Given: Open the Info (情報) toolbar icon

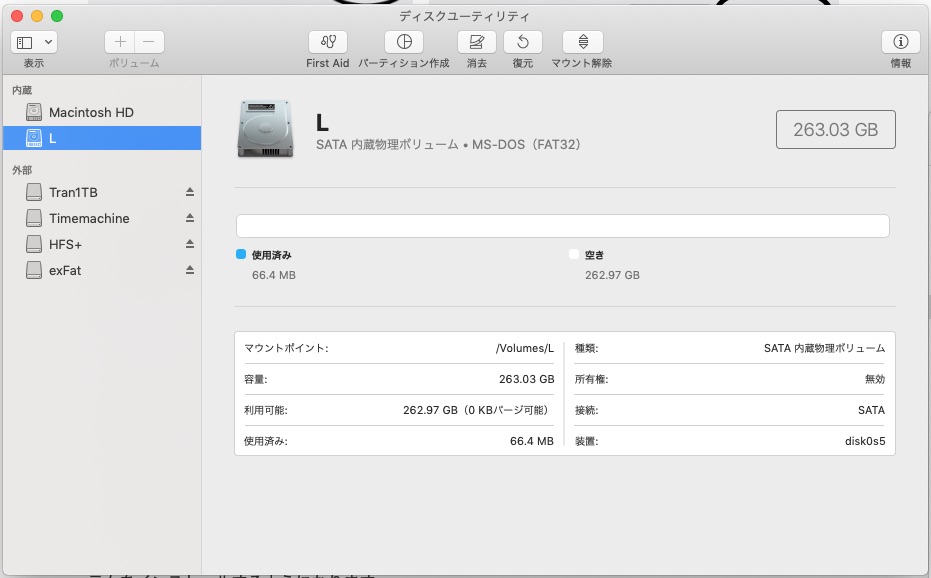Looking at the screenshot, I should pyautogui.click(x=901, y=42).
